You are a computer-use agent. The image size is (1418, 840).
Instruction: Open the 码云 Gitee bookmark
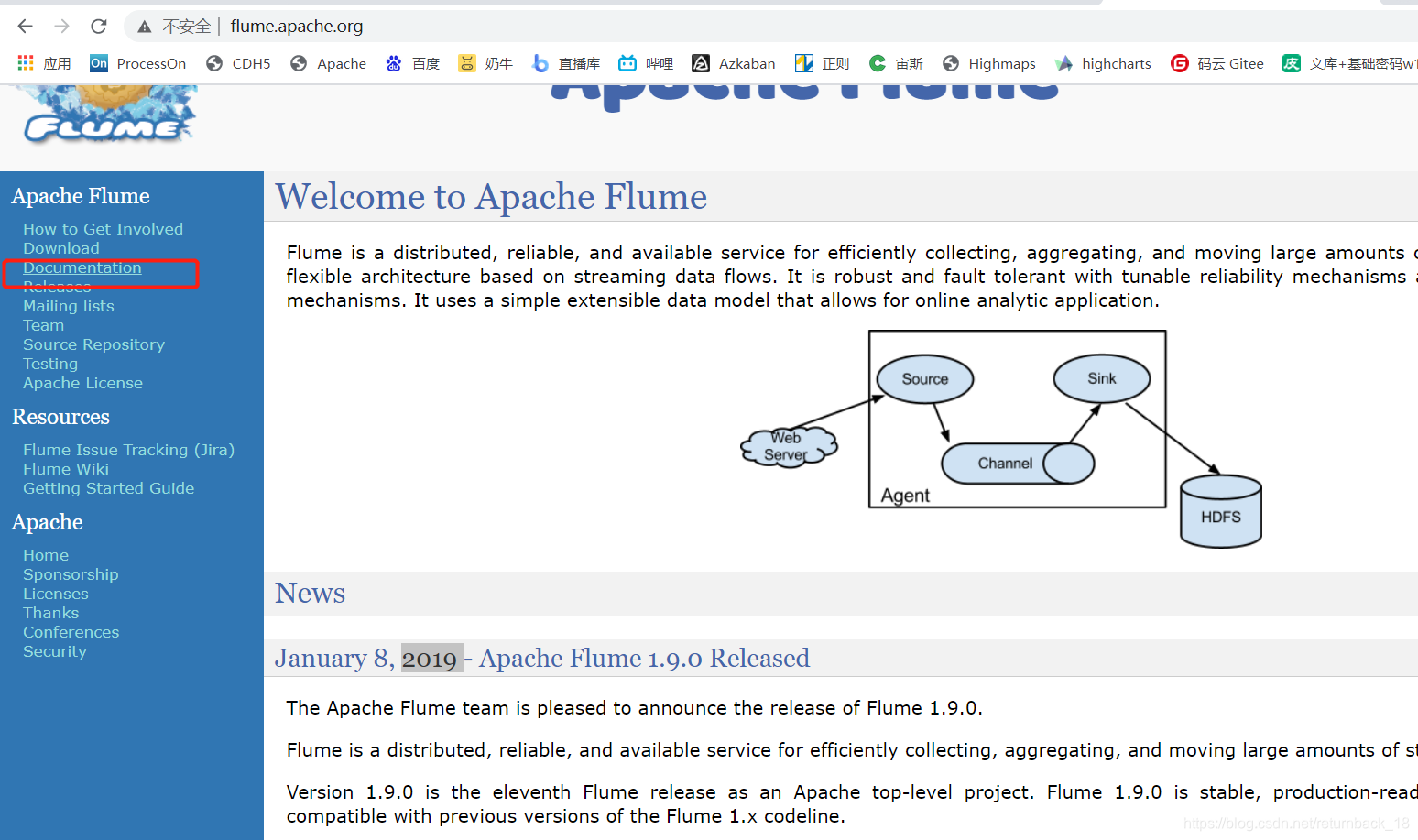(x=1217, y=63)
